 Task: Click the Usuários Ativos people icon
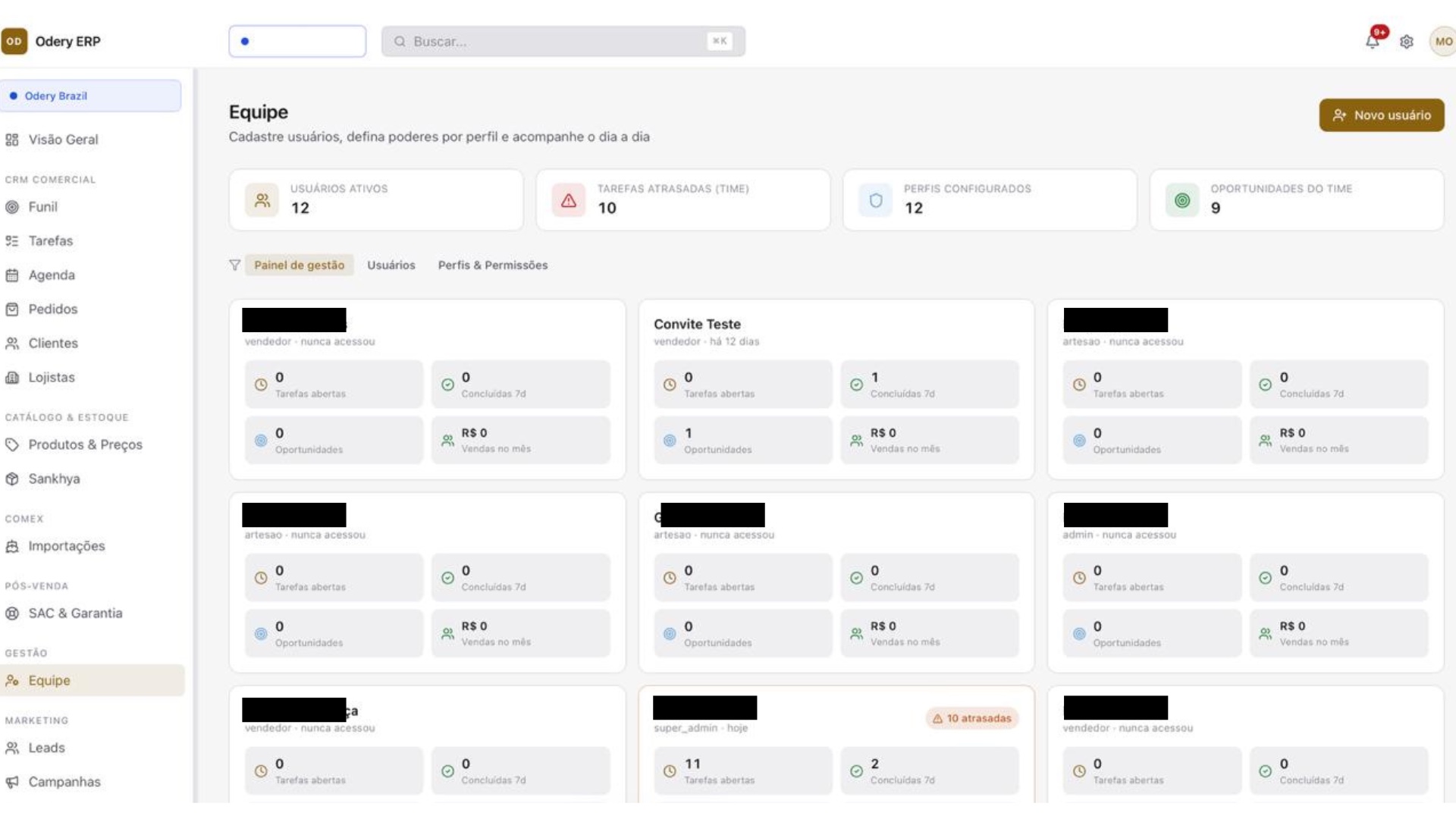[x=262, y=200]
